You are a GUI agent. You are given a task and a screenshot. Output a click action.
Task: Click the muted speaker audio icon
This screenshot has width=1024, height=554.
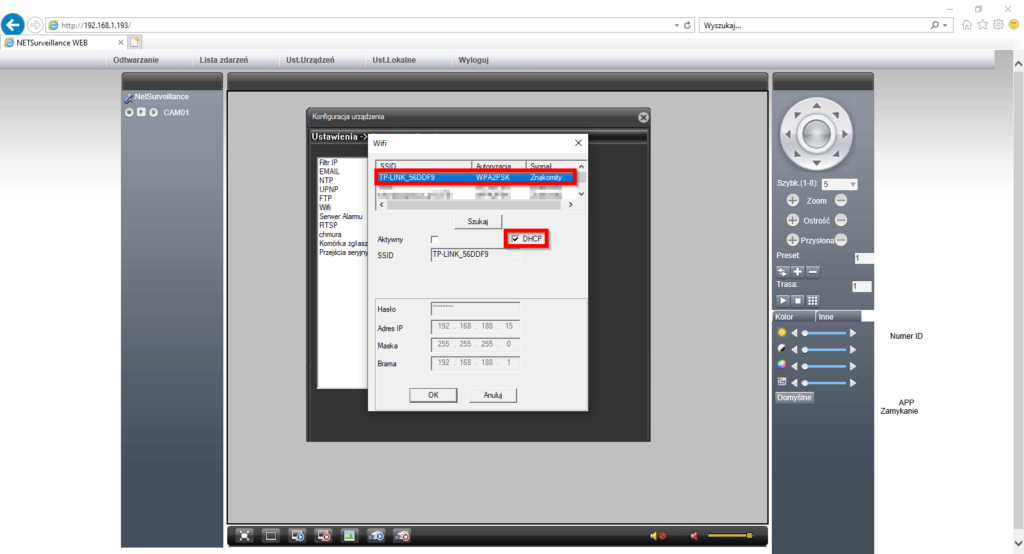click(x=657, y=537)
